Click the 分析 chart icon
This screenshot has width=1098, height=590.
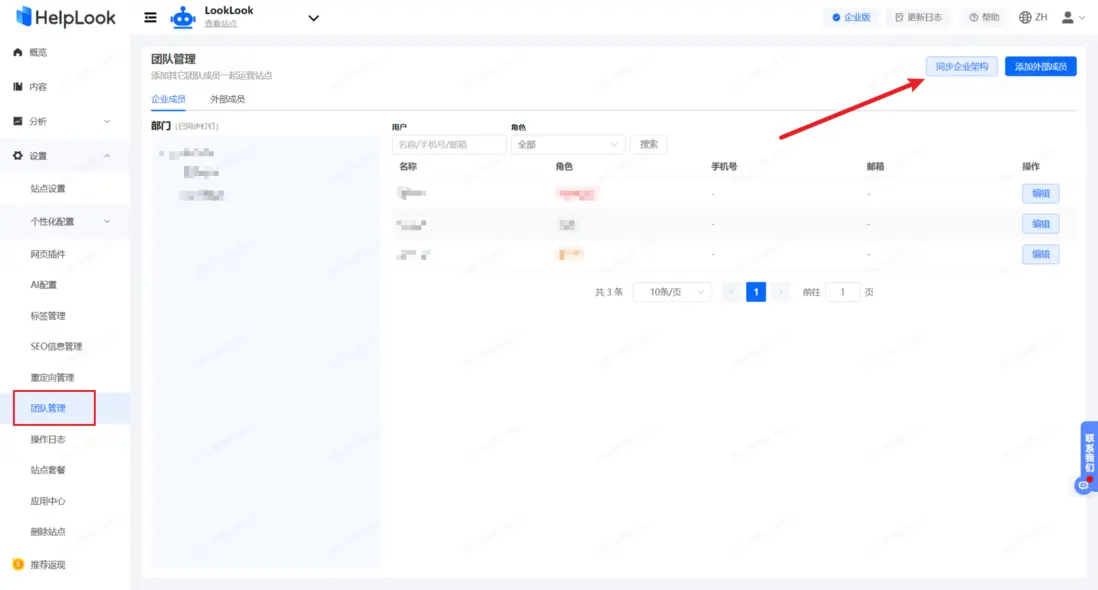click(18, 120)
